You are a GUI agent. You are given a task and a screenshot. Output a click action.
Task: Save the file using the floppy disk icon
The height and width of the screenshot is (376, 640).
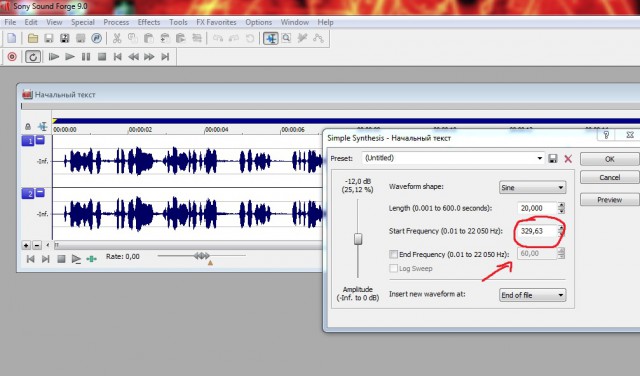[49, 38]
